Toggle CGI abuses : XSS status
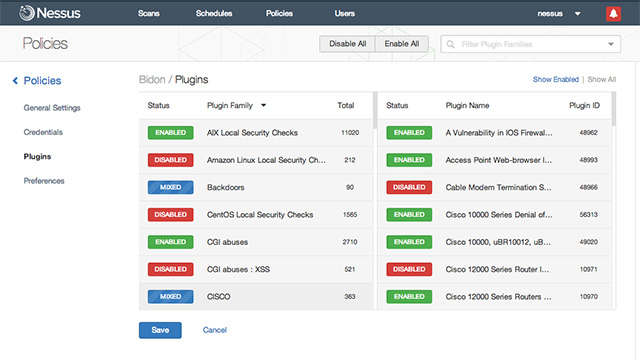This screenshot has width=640, height=360. tap(171, 269)
